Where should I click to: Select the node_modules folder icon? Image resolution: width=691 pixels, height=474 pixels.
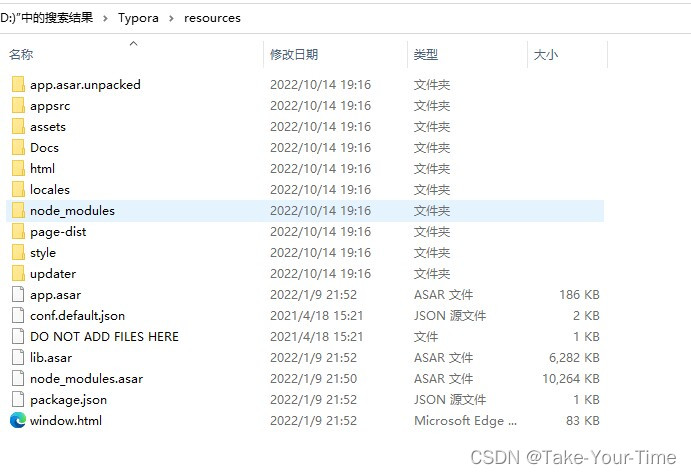(x=18, y=211)
